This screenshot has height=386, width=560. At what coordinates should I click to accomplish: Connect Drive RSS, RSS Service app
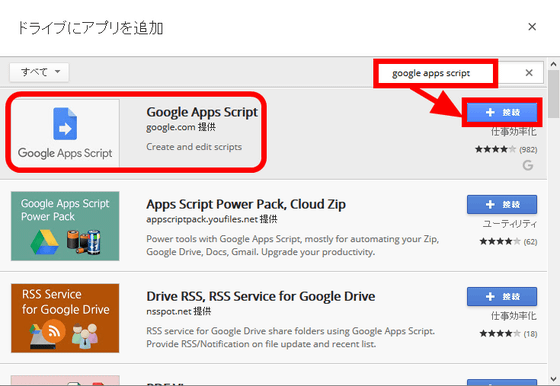coord(502,296)
